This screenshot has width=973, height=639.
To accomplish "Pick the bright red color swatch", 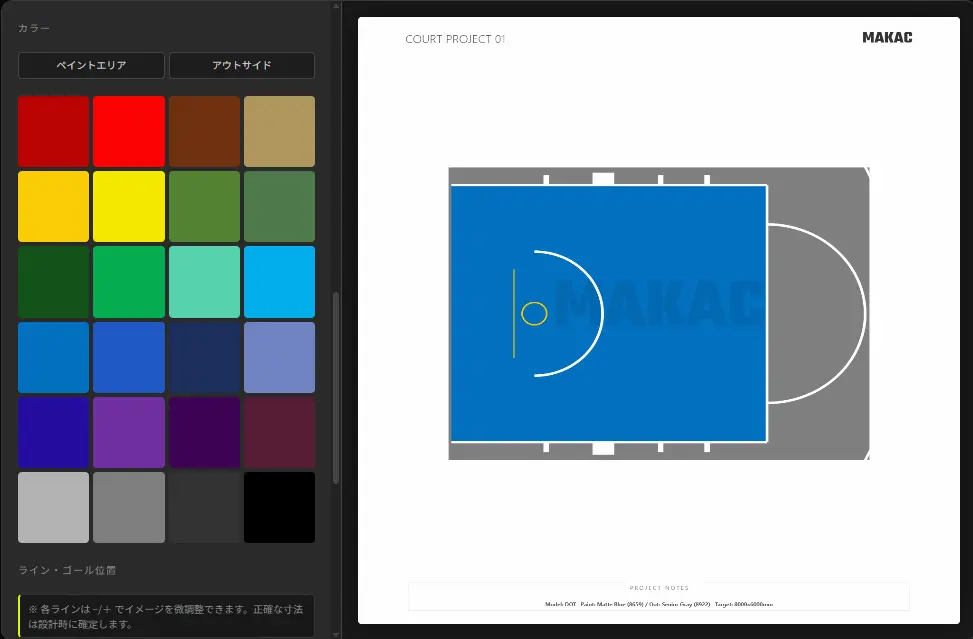I will 129,132.
